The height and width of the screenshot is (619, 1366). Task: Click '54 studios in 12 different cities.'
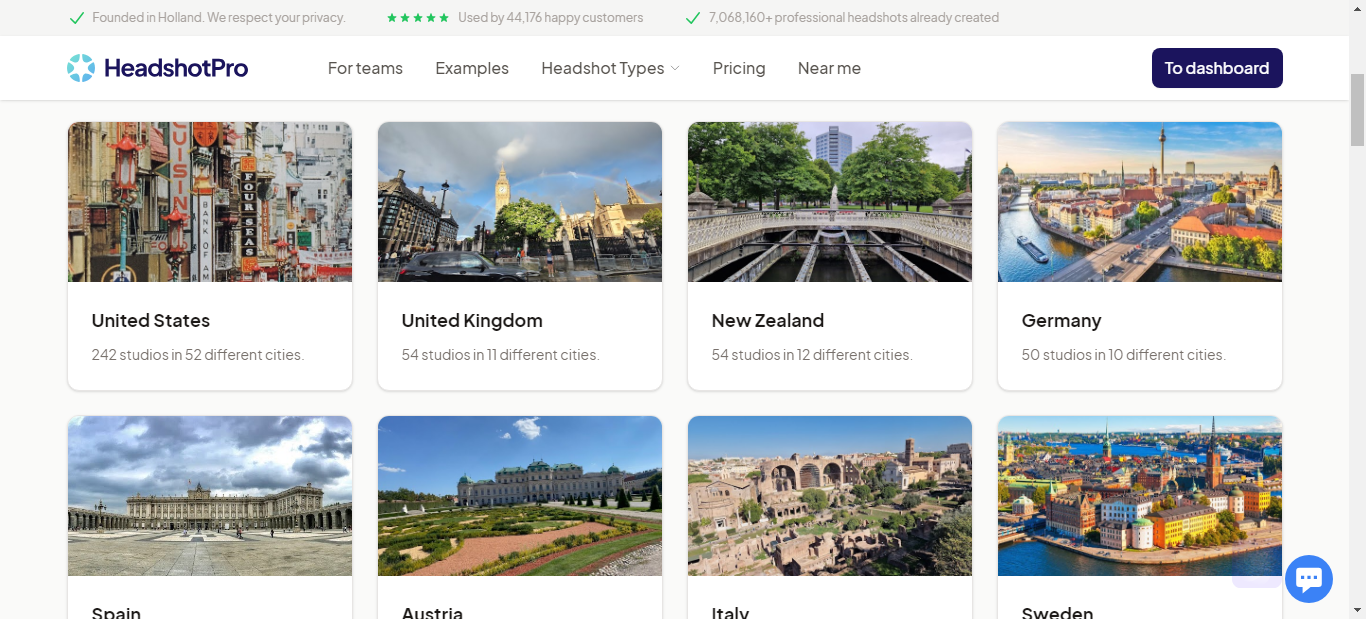pos(812,355)
